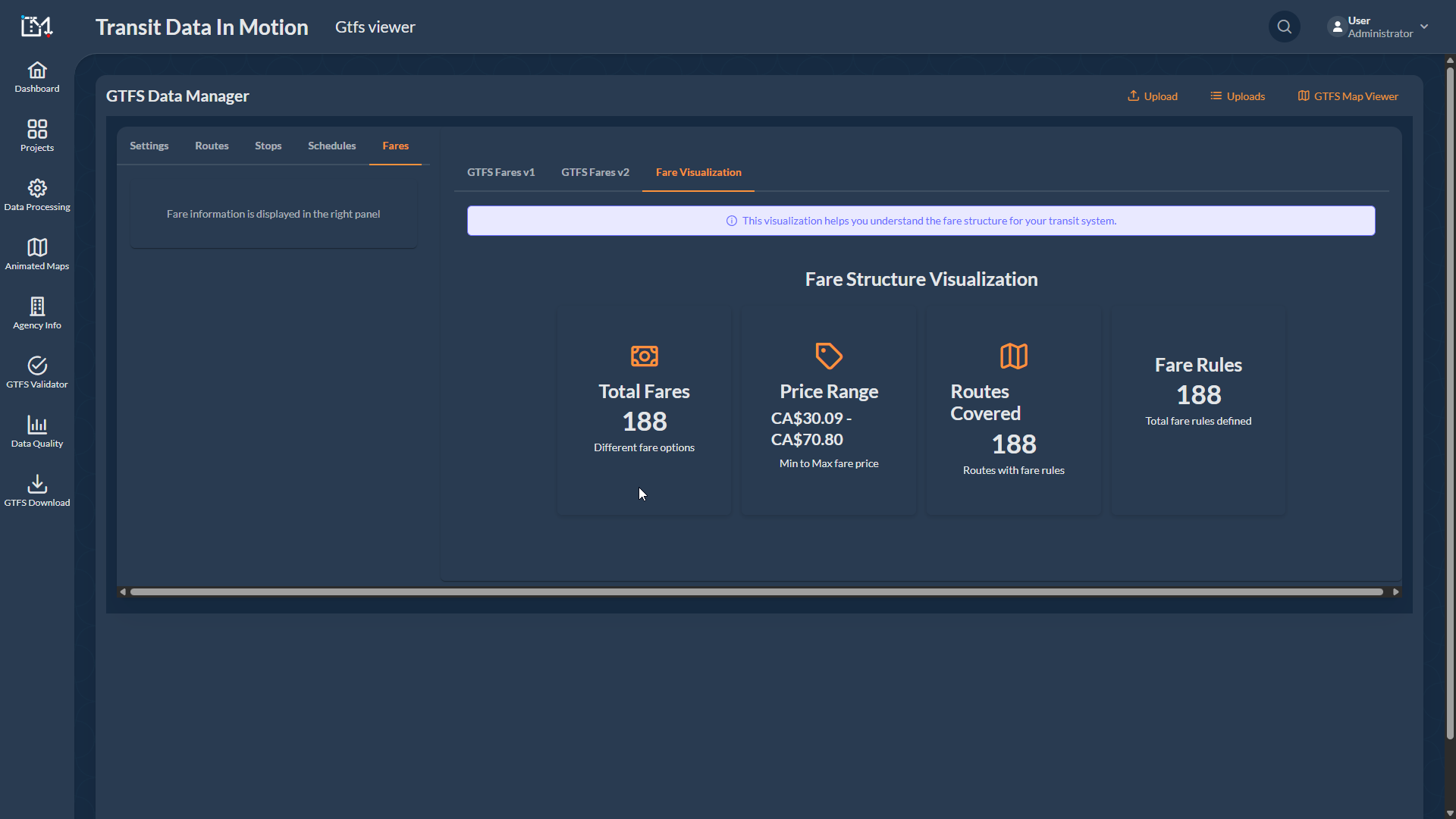Screen dimensions: 1456x819
Task: Open Data Quality charts icon
Action: (x=36, y=431)
